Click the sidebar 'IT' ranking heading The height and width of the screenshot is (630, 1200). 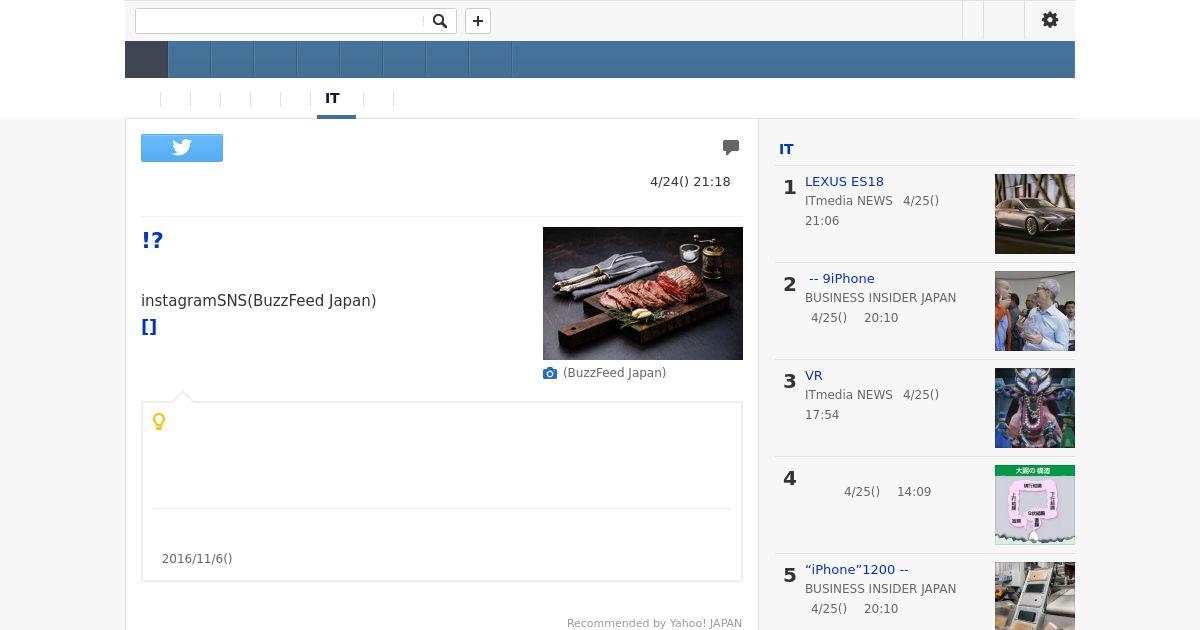coord(786,149)
